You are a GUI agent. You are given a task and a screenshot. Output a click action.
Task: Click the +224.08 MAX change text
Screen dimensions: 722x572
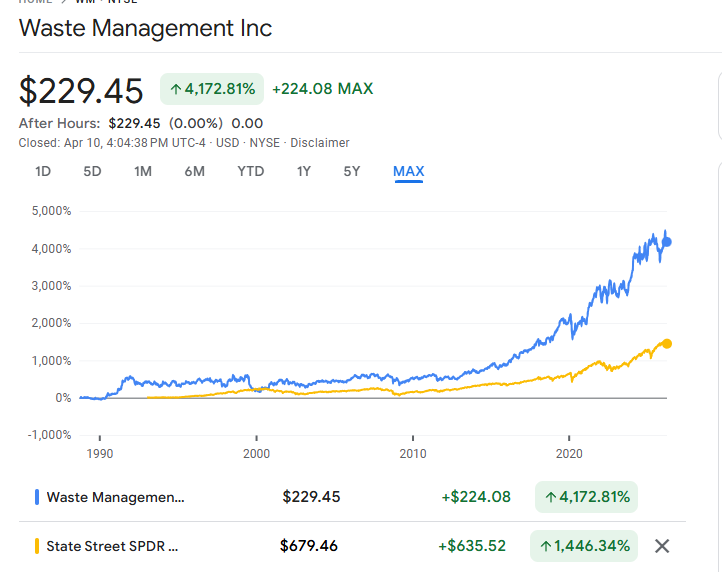coord(322,89)
